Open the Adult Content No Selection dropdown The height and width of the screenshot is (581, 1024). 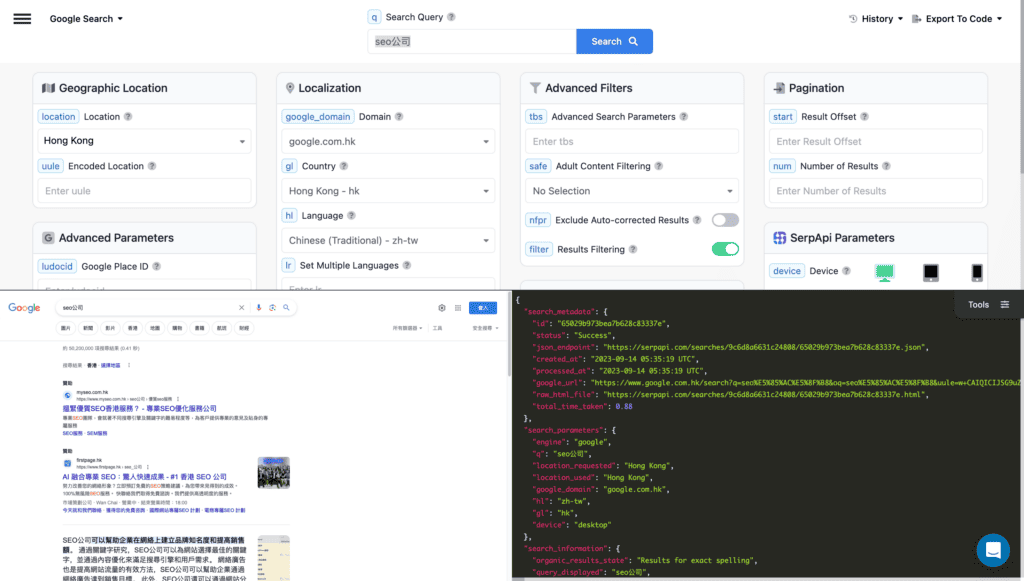pos(632,191)
